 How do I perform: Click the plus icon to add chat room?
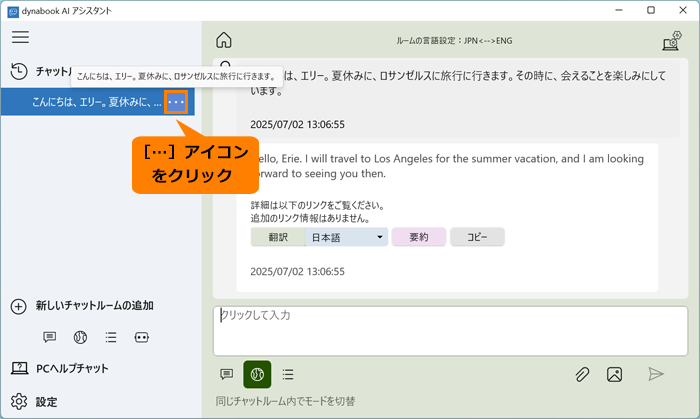tap(18, 306)
